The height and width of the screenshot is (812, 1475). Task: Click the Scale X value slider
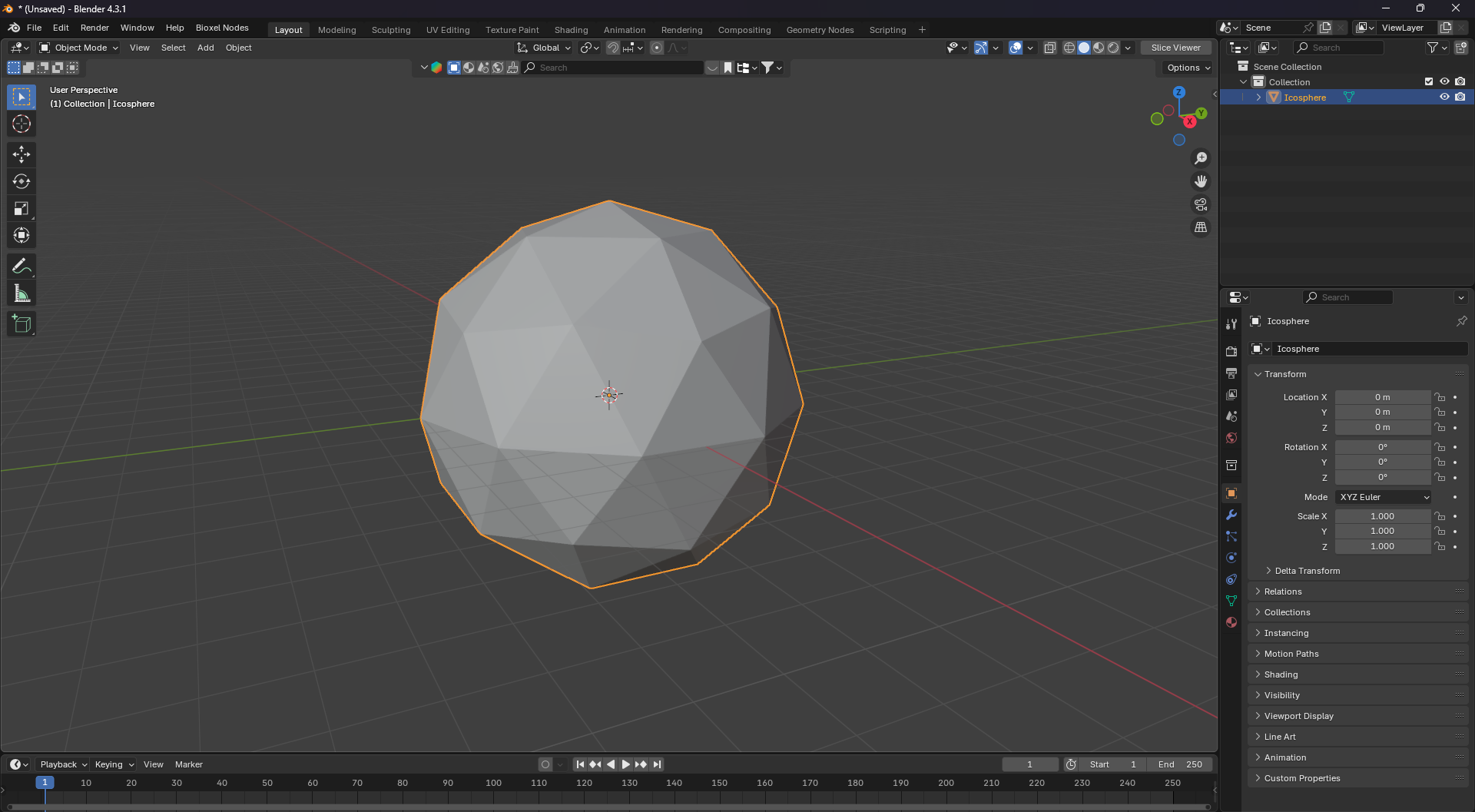(x=1382, y=516)
